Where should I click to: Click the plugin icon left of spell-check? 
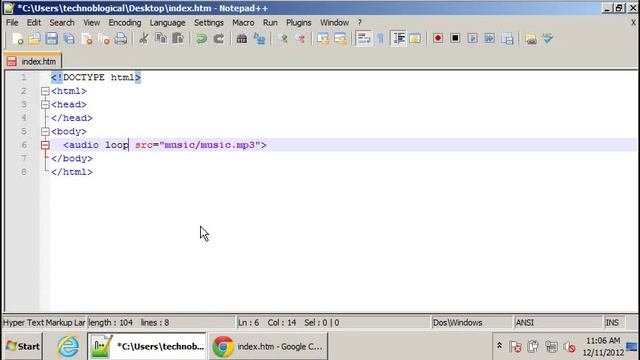[x=531, y=39]
